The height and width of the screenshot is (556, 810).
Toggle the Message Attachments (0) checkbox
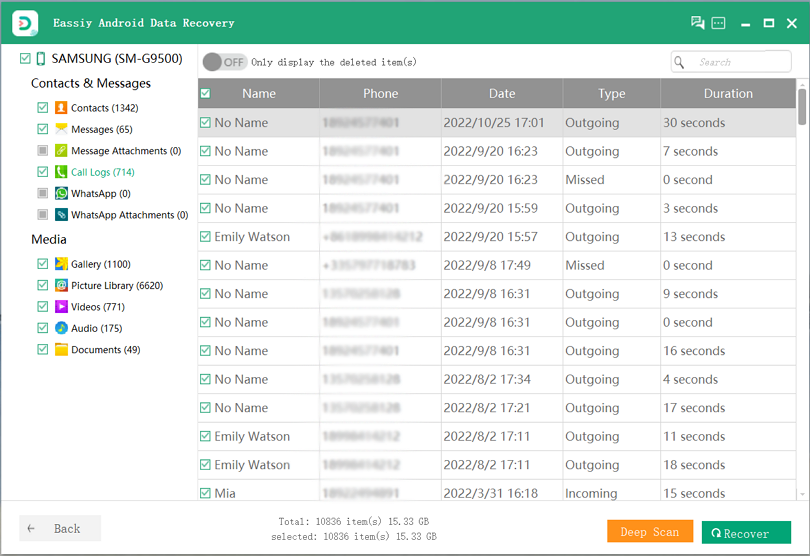(42, 150)
